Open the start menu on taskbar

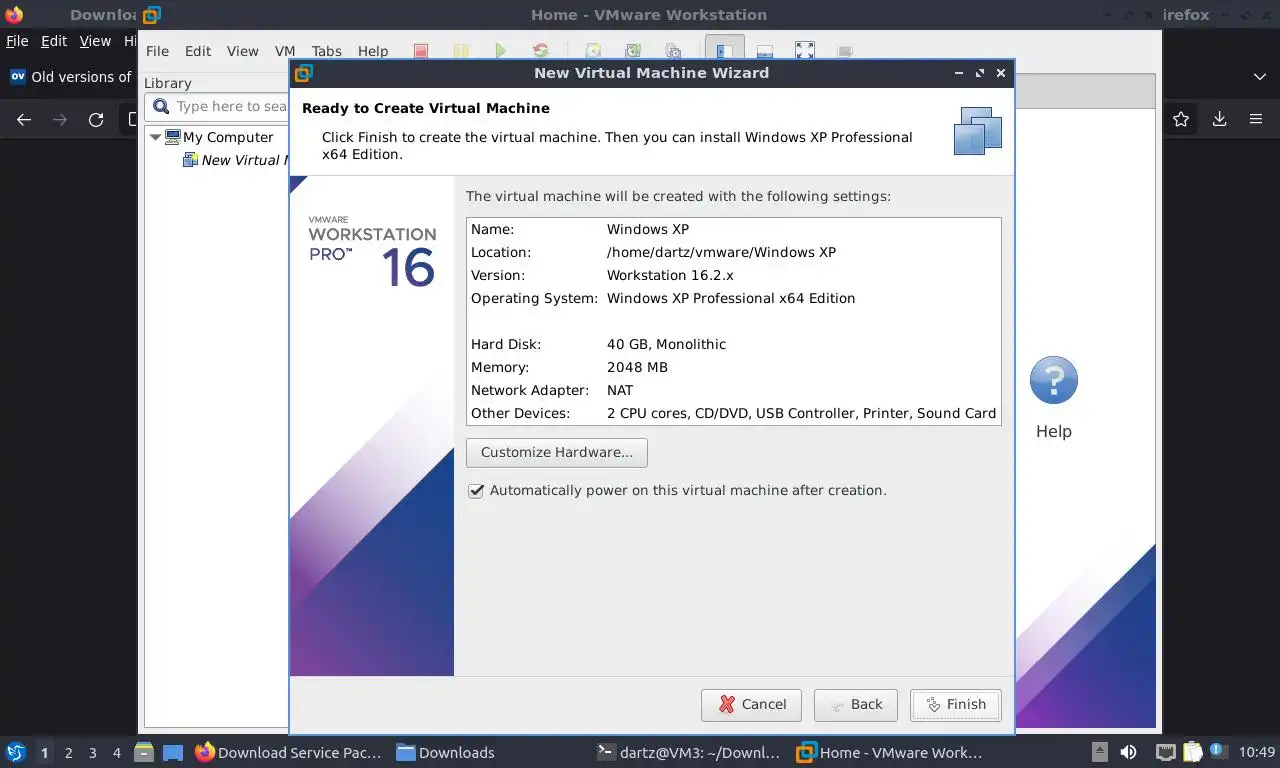[16, 752]
